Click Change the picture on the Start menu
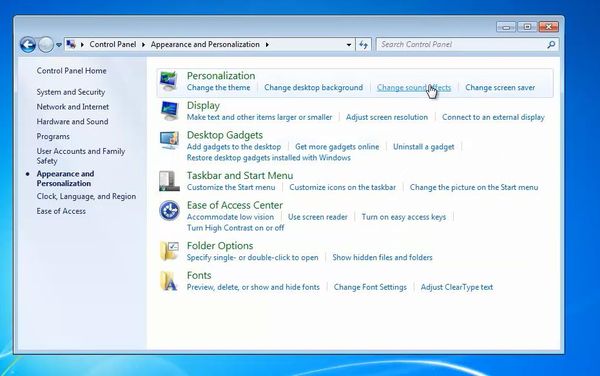This screenshot has width=600, height=376. point(474,187)
